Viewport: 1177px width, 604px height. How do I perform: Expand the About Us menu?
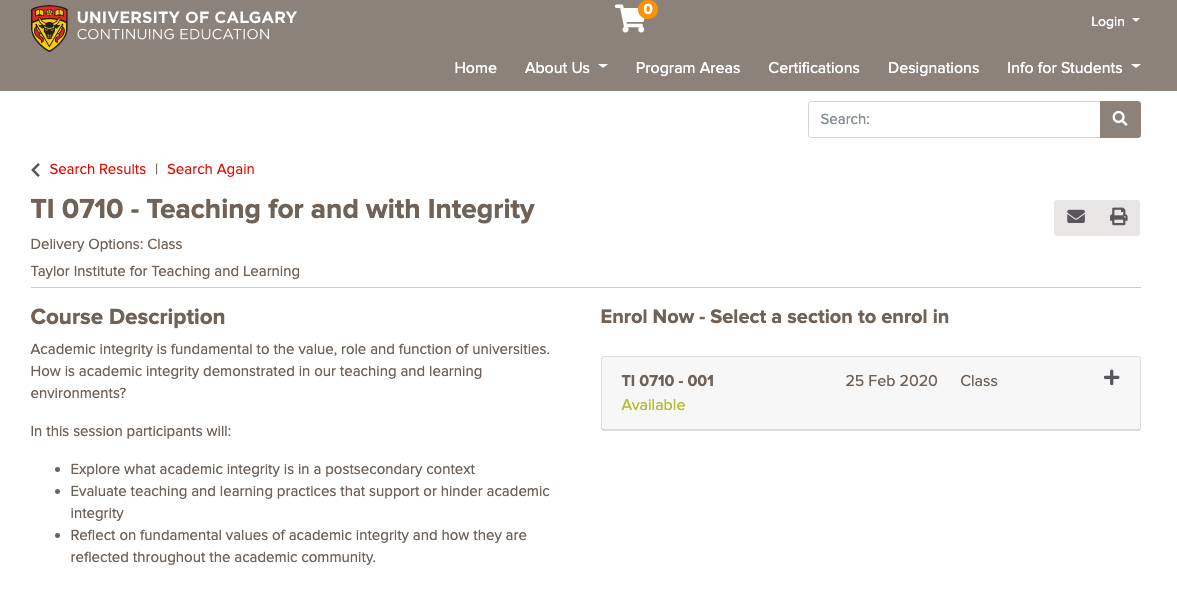pos(566,68)
